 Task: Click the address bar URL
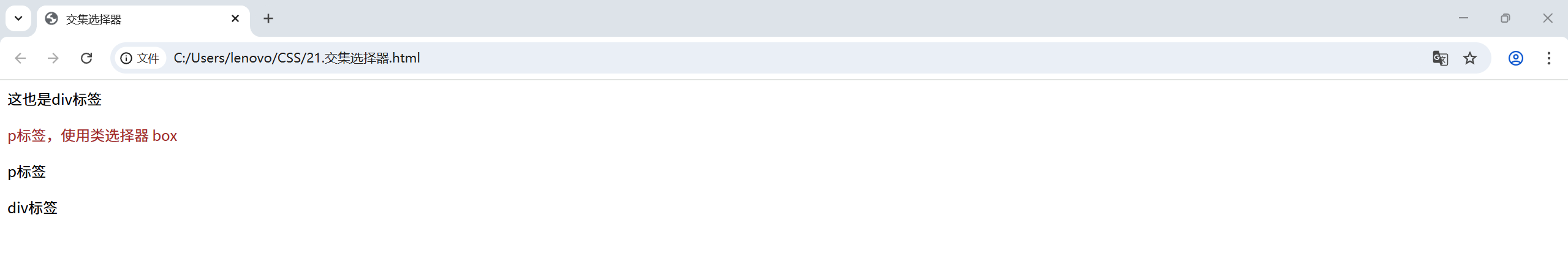[297, 58]
